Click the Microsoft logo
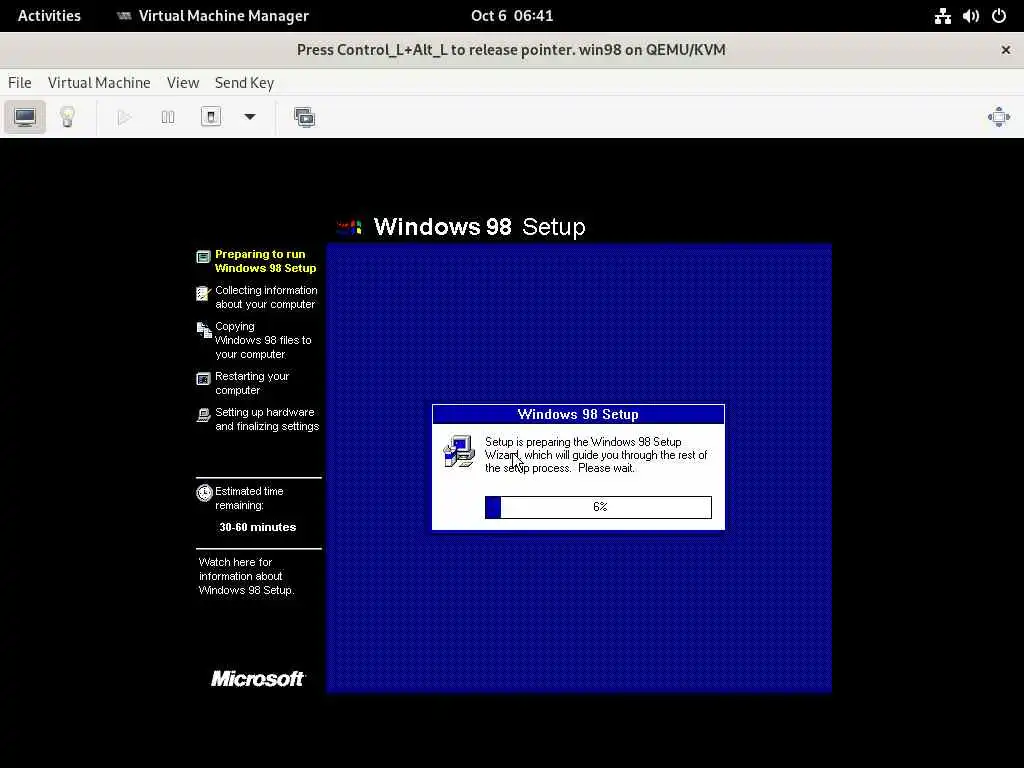 [x=257, y=679]
